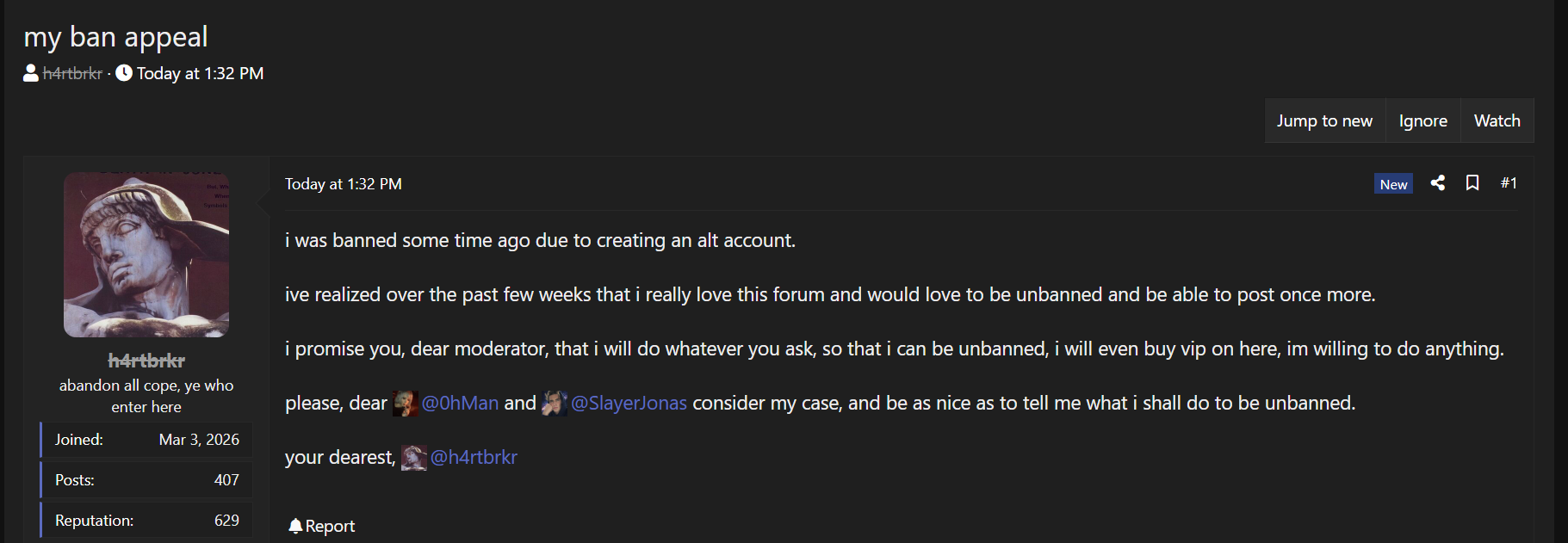Click the @h4rtbrkr mention in signature
The height and width of the screenshot is (543, 1568).
click(474, 457)
